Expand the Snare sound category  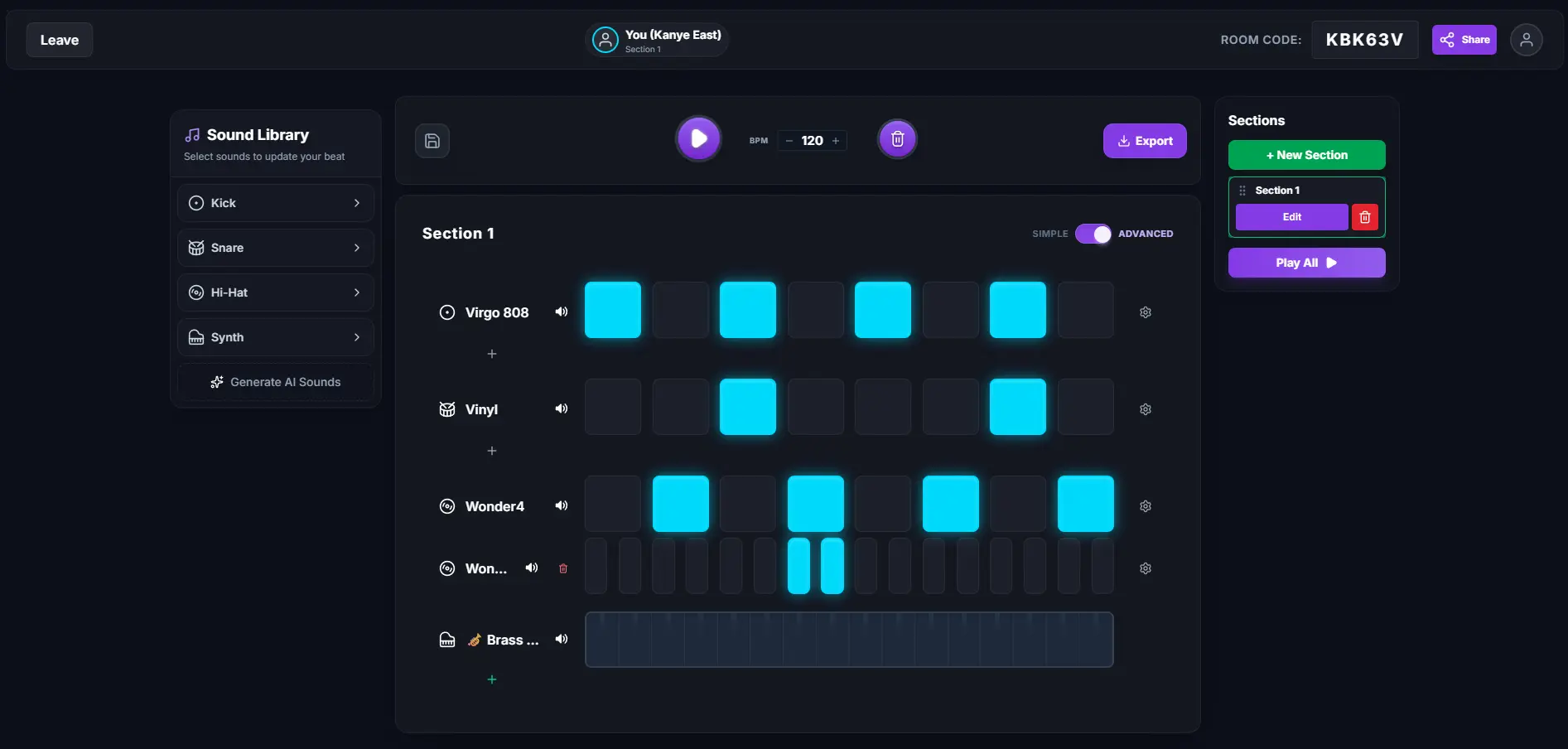coord(276,248)
